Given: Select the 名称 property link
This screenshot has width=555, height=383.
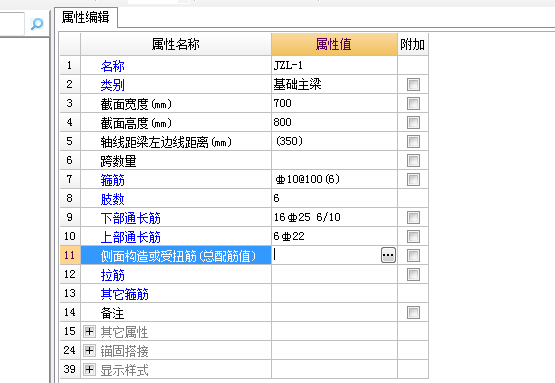Looking at the screenshot, I should (x=113, y=66).
